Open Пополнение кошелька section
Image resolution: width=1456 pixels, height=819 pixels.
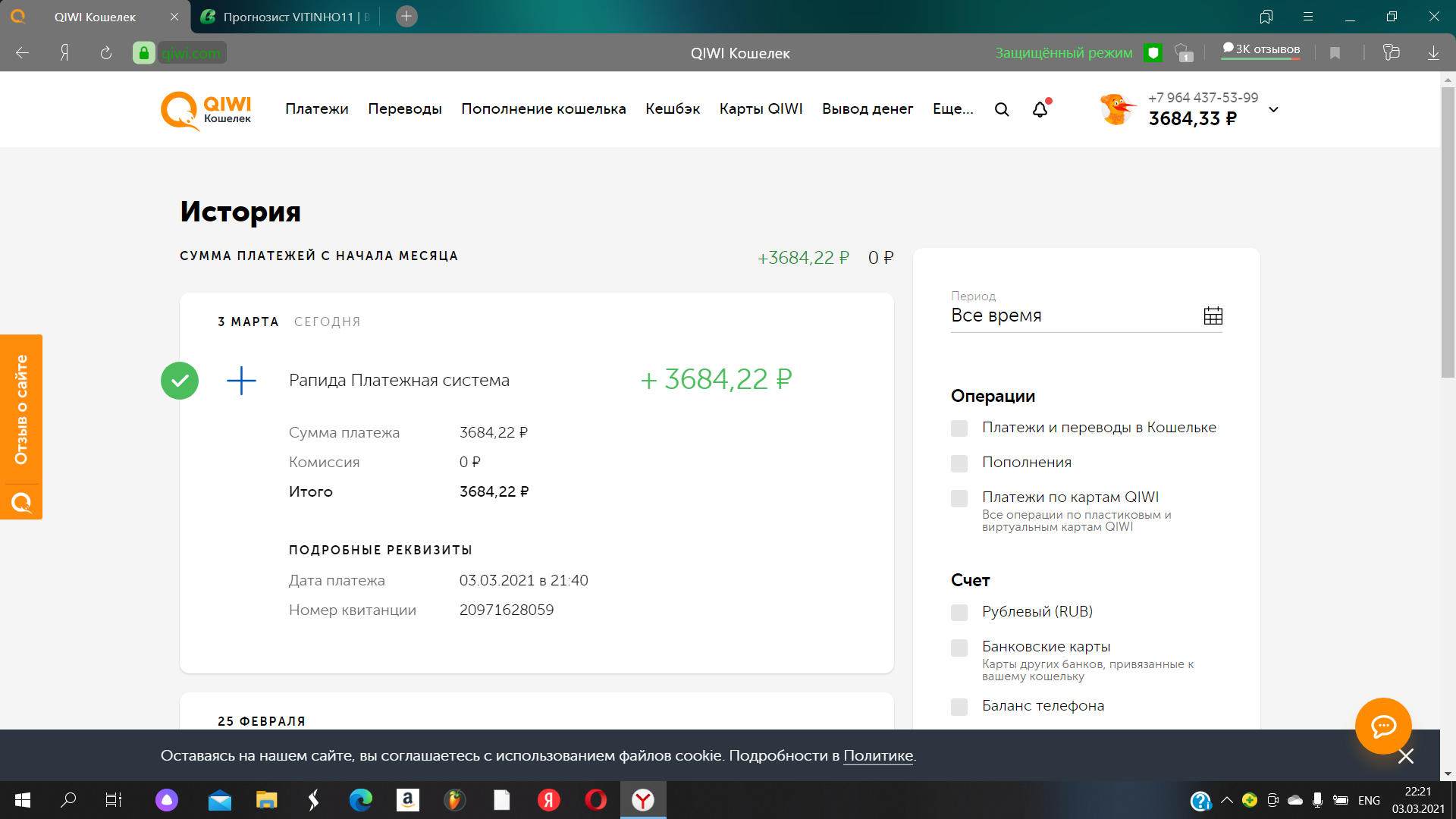544,109
